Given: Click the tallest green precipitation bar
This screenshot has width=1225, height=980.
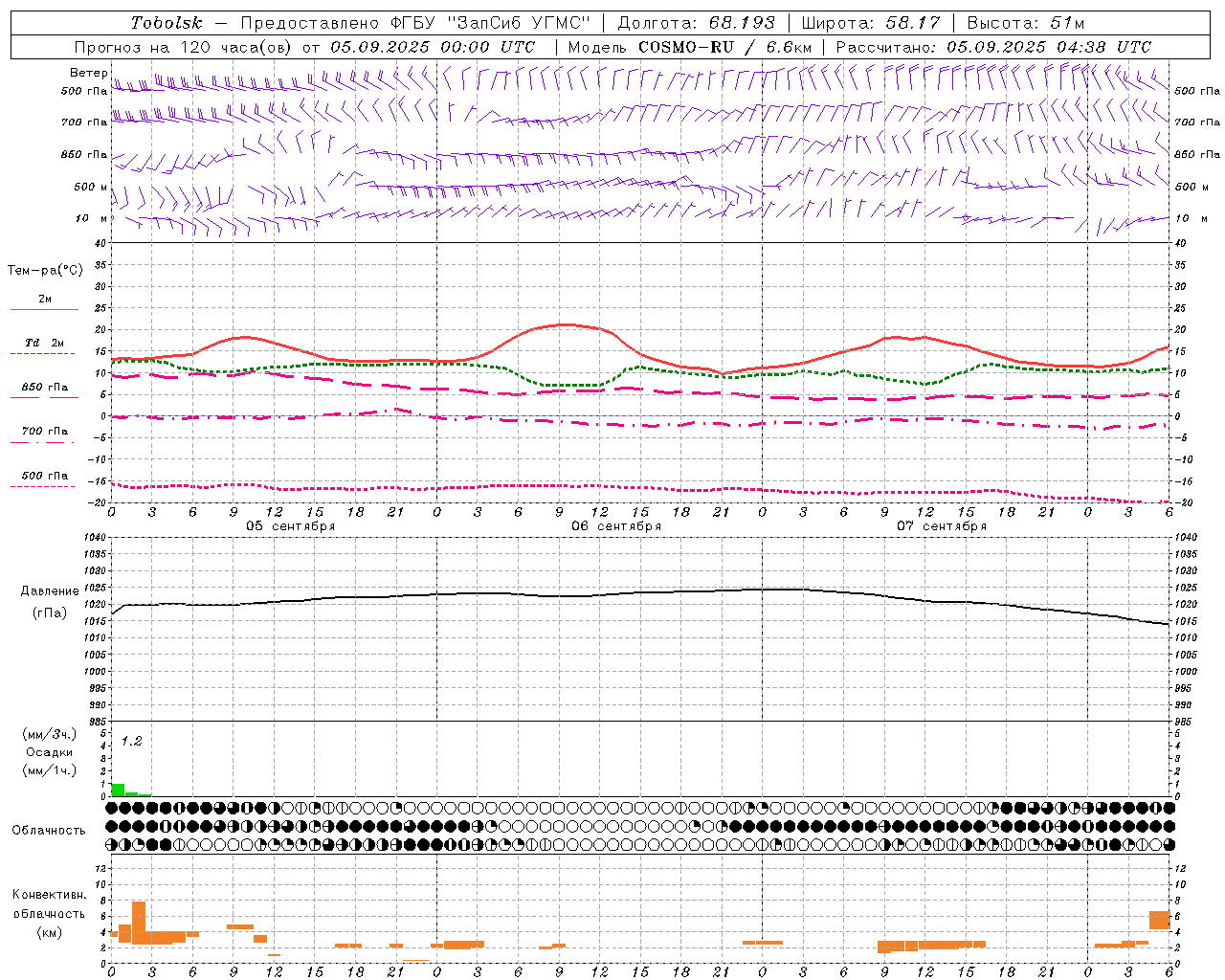Looking at the screenshot, I should [x=118, y=790].
